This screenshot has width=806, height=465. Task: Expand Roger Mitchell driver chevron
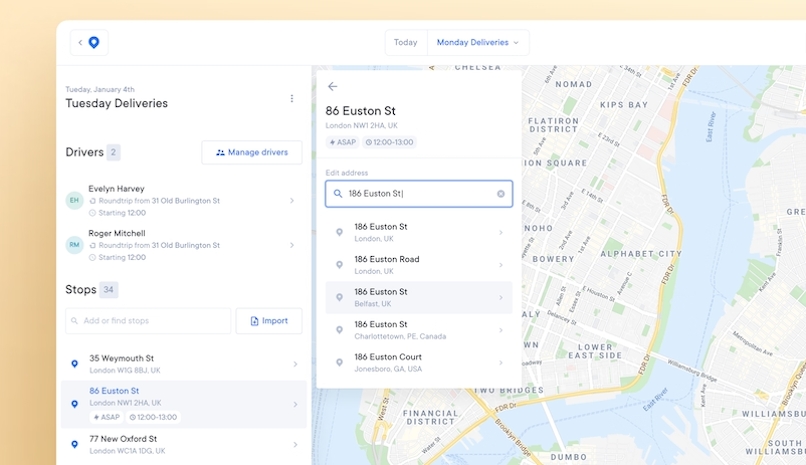click(291, 245)
